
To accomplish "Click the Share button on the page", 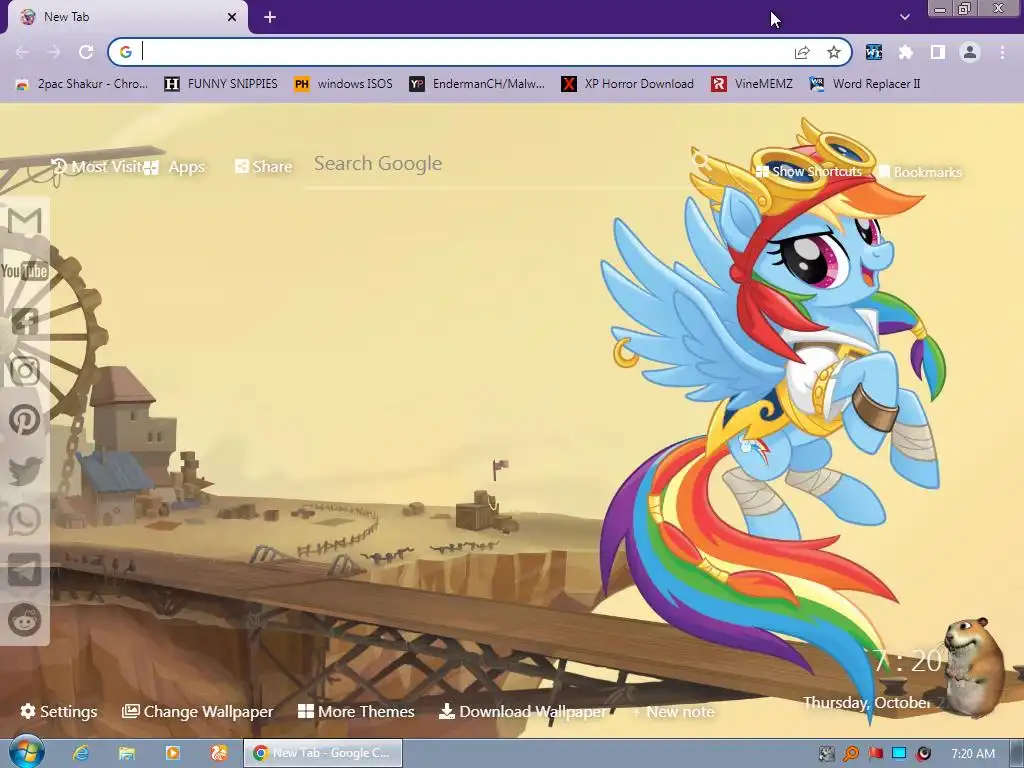I will [x=264, y=167].
